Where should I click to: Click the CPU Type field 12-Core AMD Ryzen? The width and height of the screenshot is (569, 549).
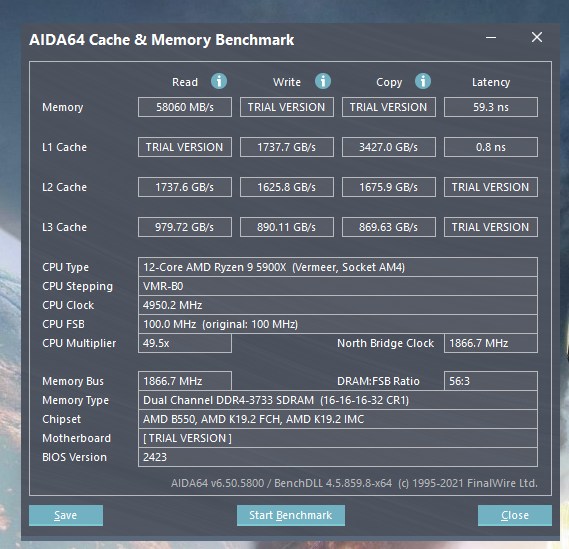[x=338, y=267]
